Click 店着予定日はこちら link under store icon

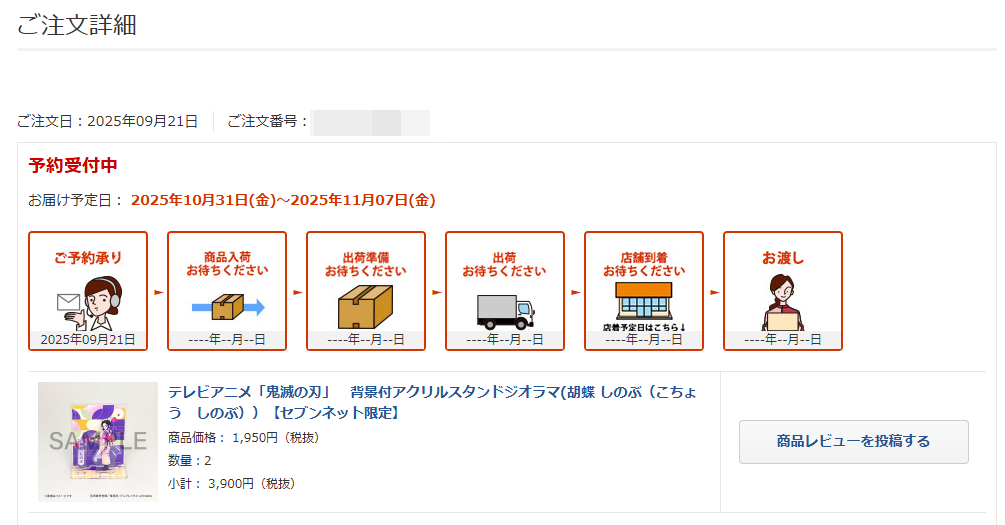pos(644,327)
